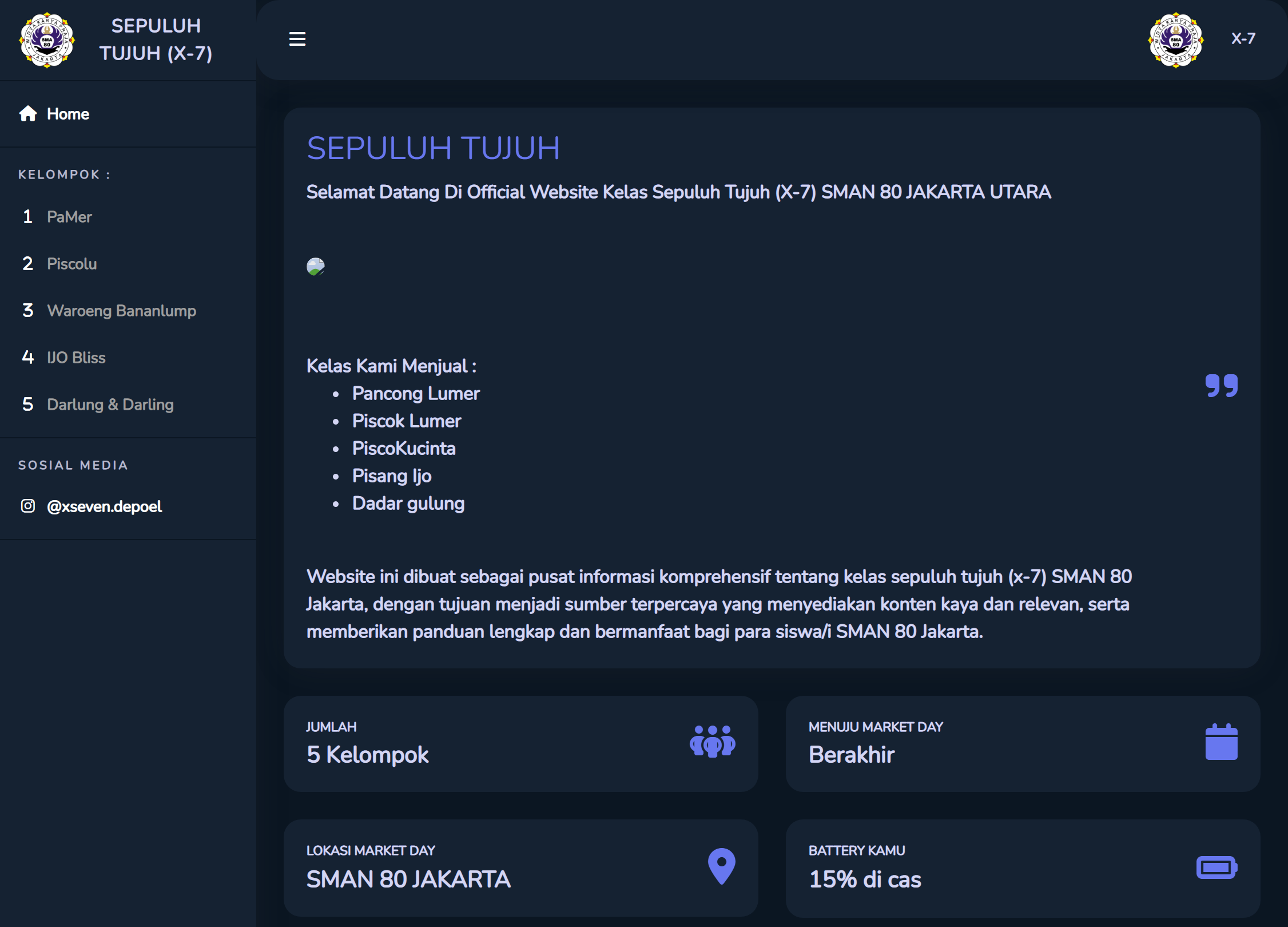Go to IJO Bliss group

(x=76, y=358)
